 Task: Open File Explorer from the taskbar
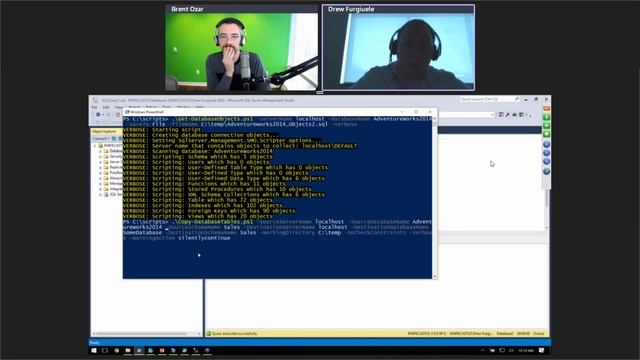[128, 350]
